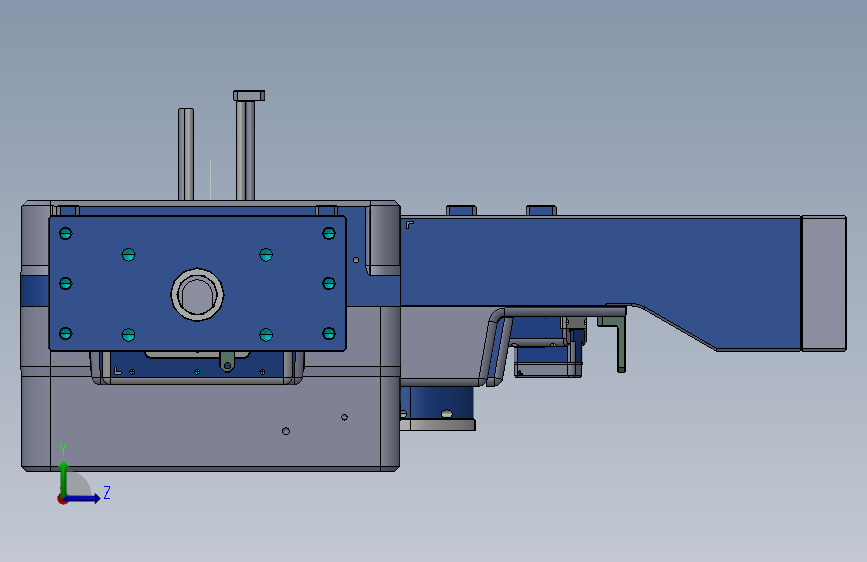
Task: Select the red origin point of the triad
Action: pos(62,499)
